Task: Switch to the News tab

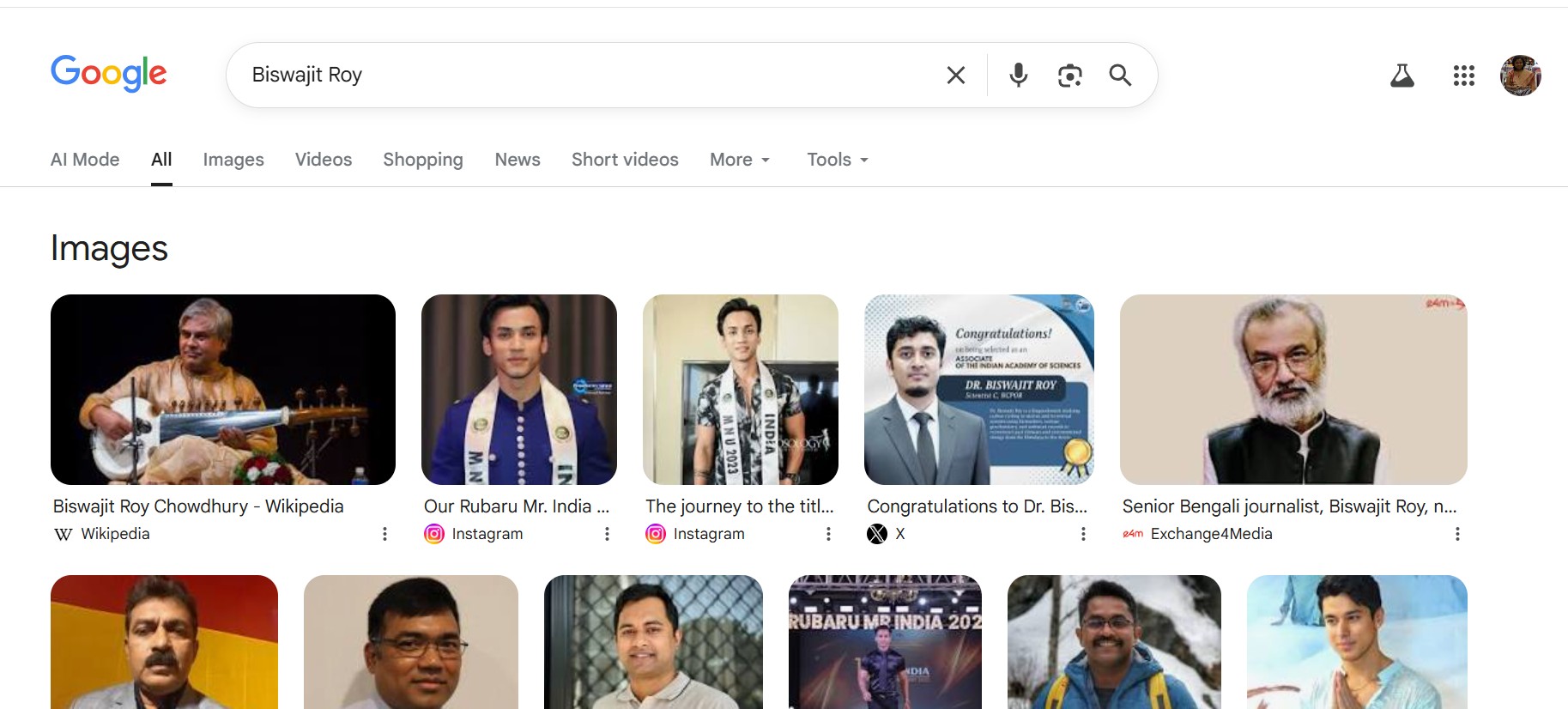Action: click(518, 160)
